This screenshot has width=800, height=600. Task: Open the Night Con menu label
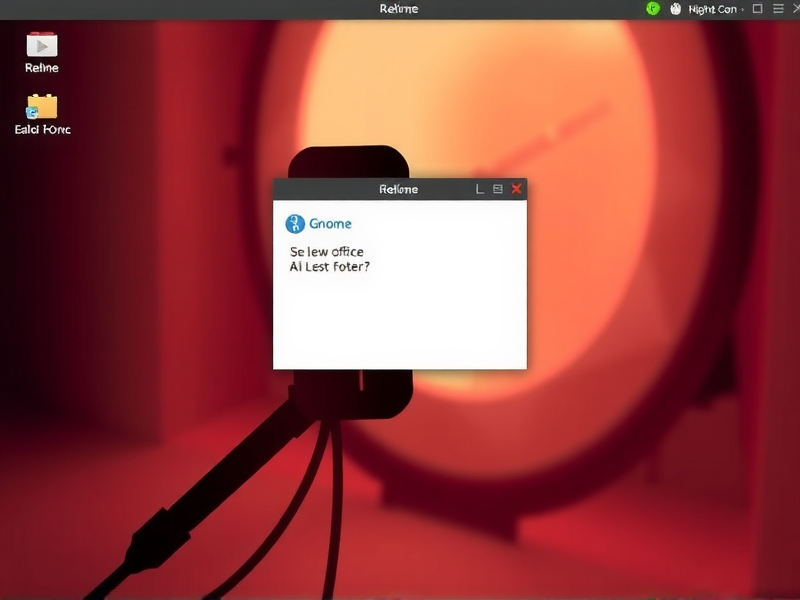tap(712, 9)
